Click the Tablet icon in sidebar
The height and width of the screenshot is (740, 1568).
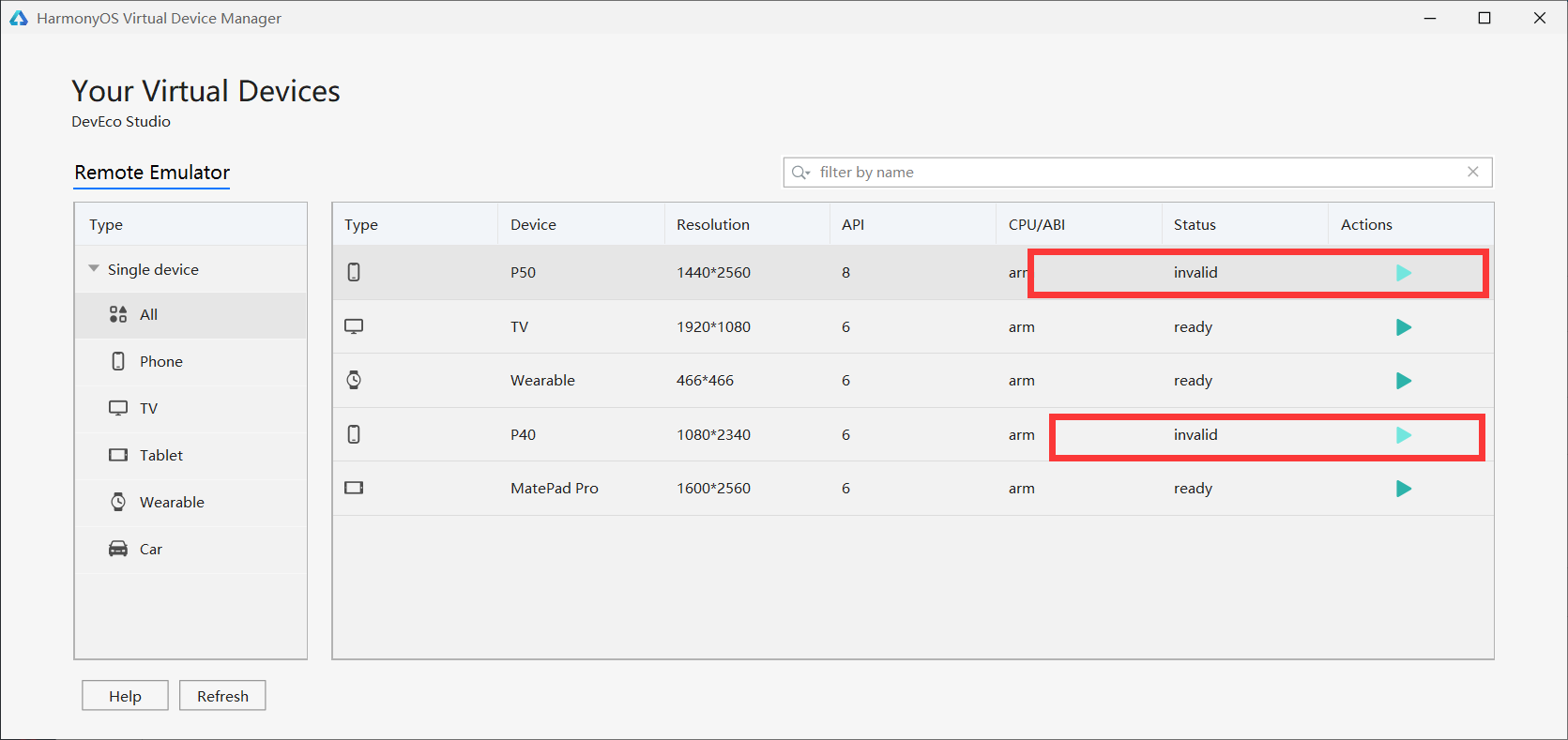point(118,455)
